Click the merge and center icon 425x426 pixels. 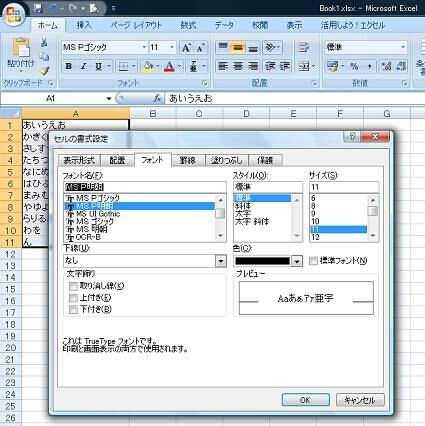(304, 66)
